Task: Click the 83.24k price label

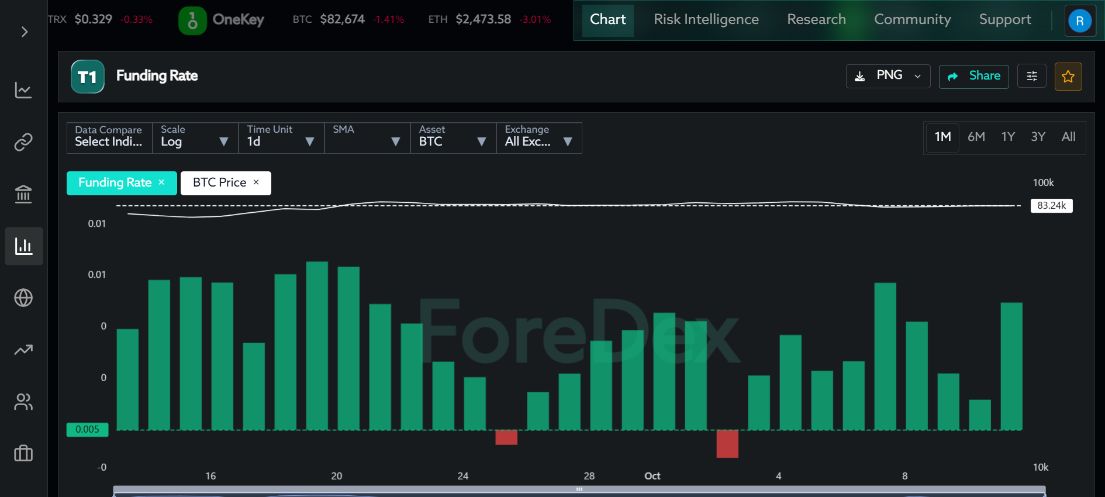Action: (x=1051, y=206)
